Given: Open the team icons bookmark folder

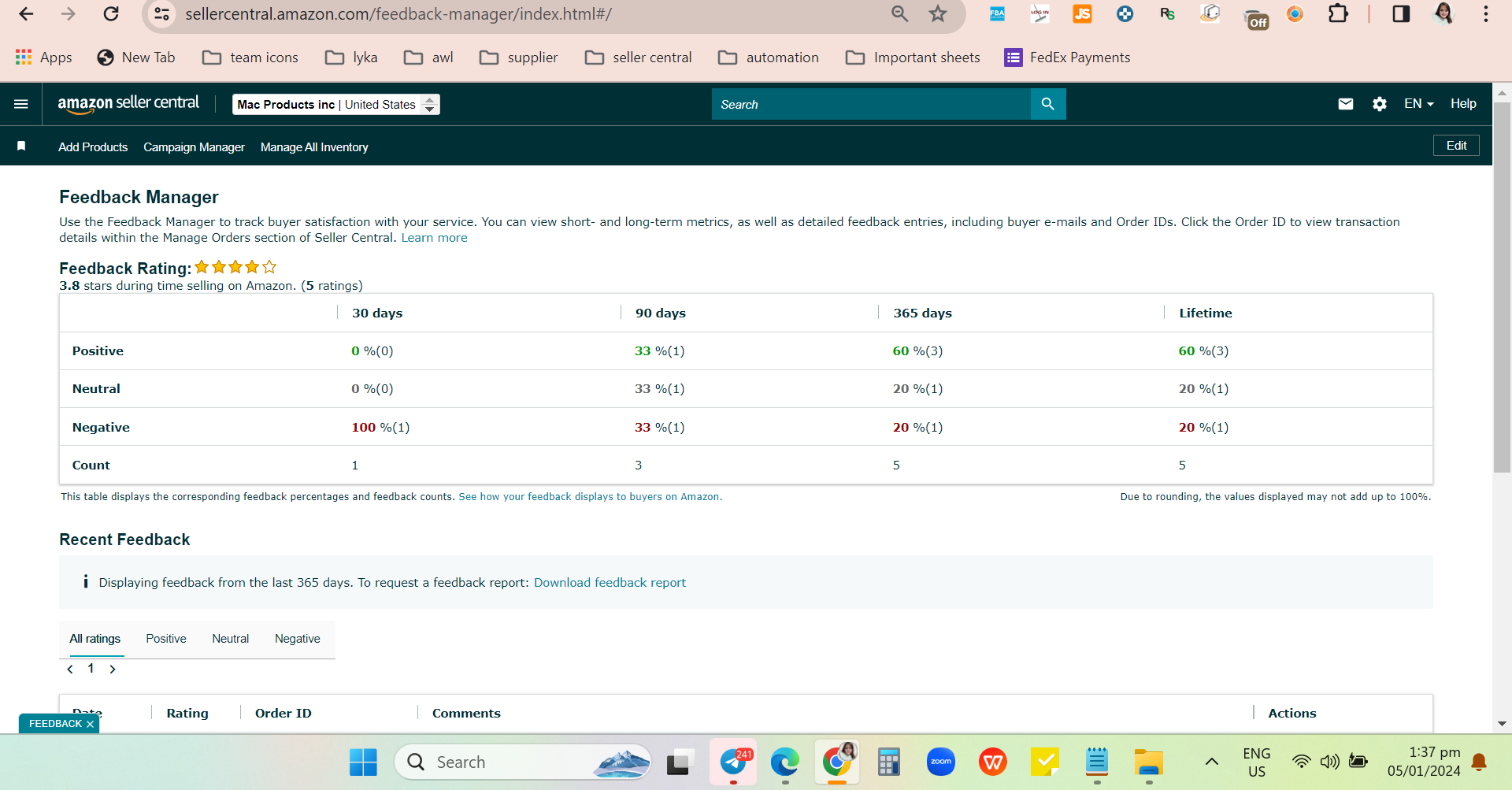Looking at the screenshot, I should [250, 57].
